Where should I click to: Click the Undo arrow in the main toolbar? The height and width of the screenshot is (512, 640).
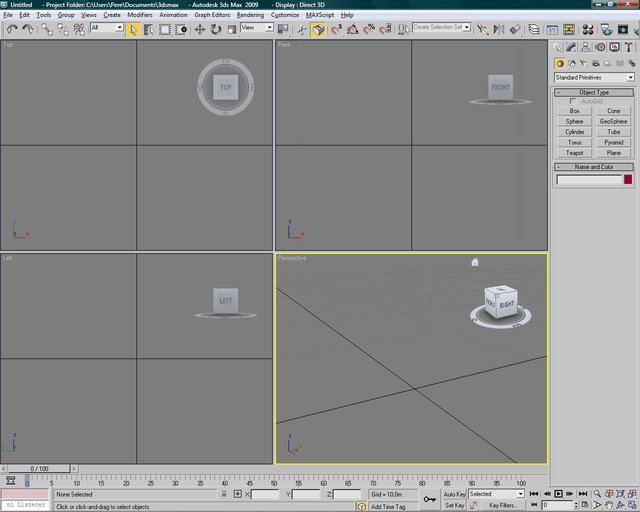[x=11, y=29]
